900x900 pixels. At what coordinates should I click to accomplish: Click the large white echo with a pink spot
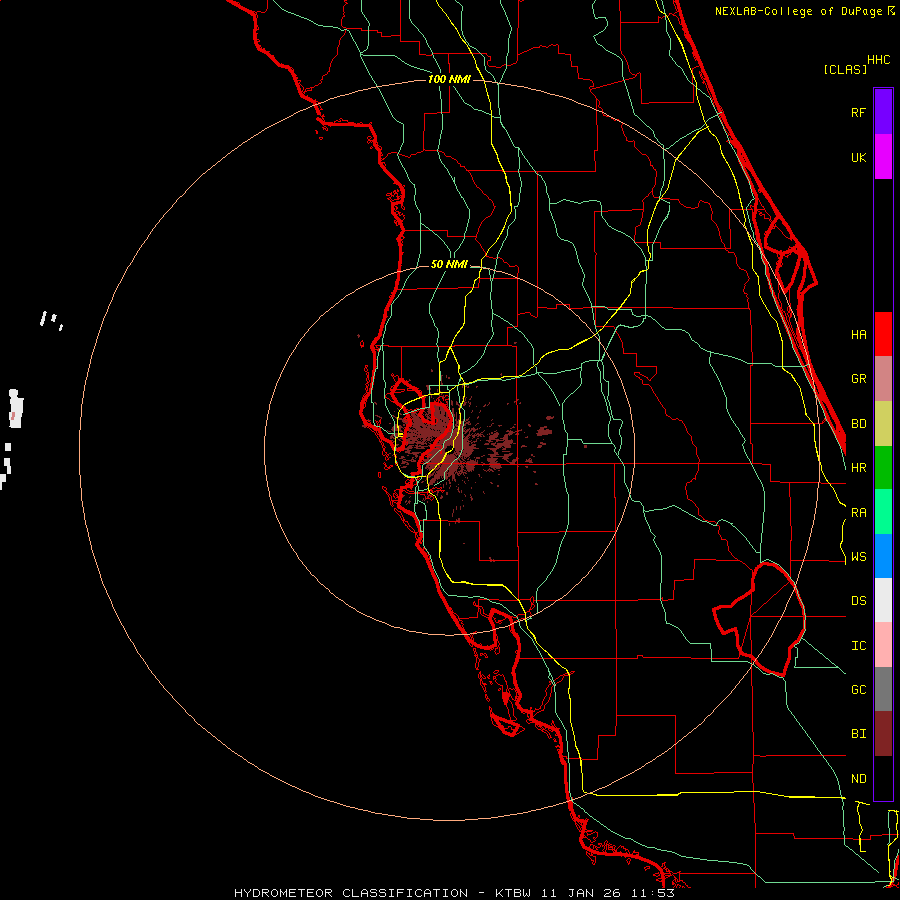click(x=15, y=409)
